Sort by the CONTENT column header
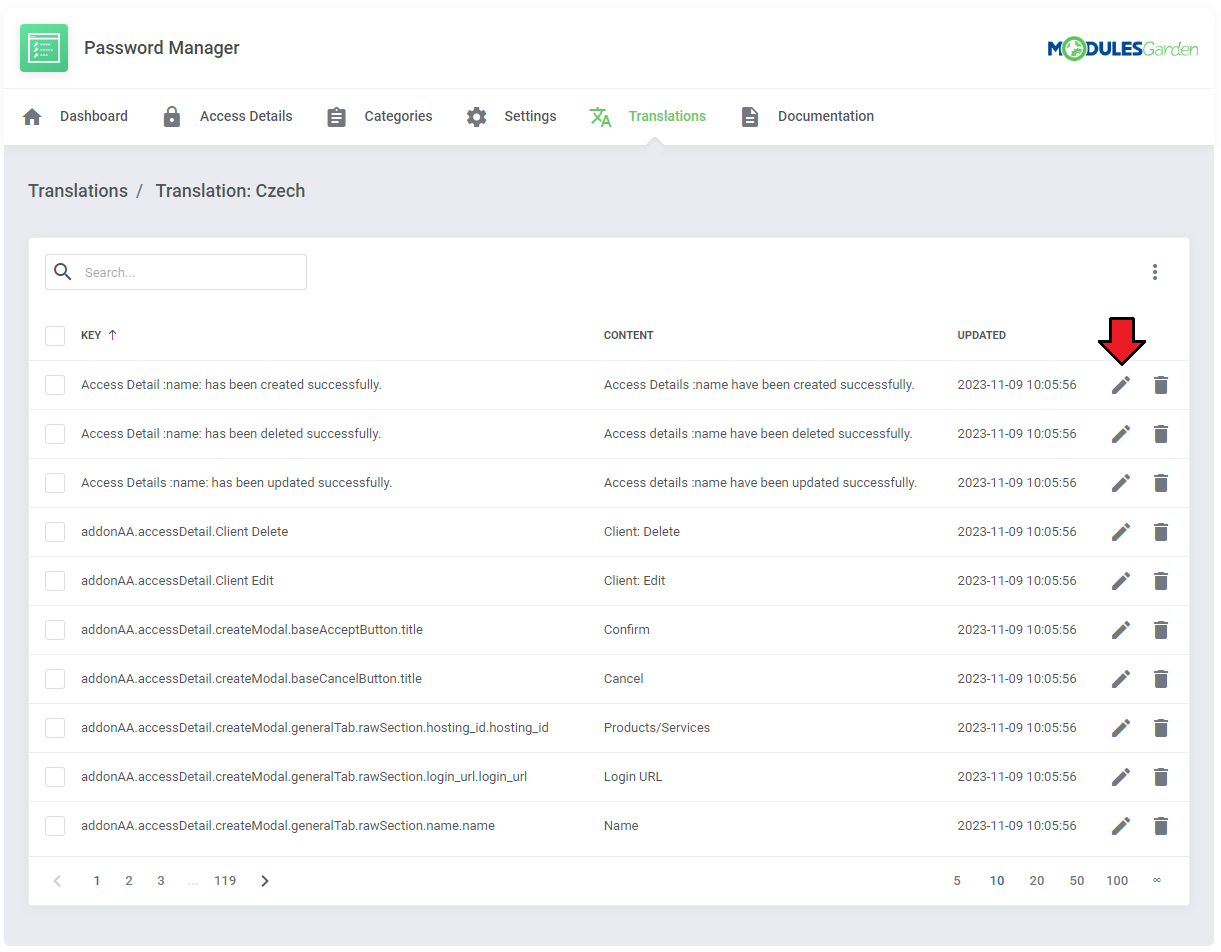This screenshot has width=1221, height=952. pyautogui.click(x=628, y=335)
